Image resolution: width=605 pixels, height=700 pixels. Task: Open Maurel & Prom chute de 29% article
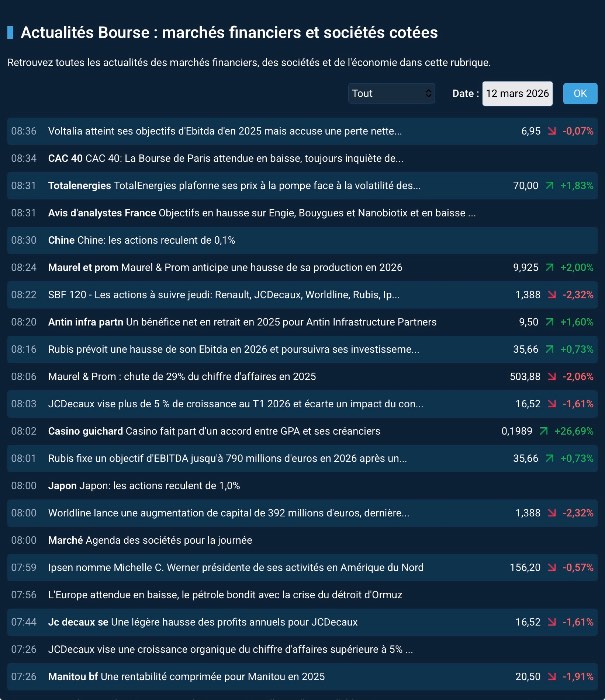tap(182, 376)
